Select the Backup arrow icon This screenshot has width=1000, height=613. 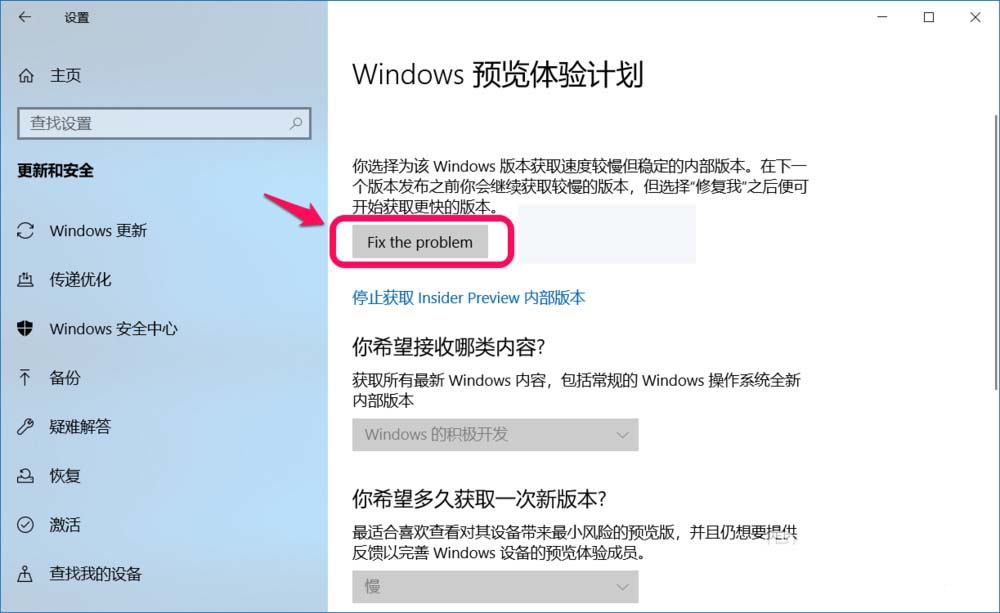25,378
